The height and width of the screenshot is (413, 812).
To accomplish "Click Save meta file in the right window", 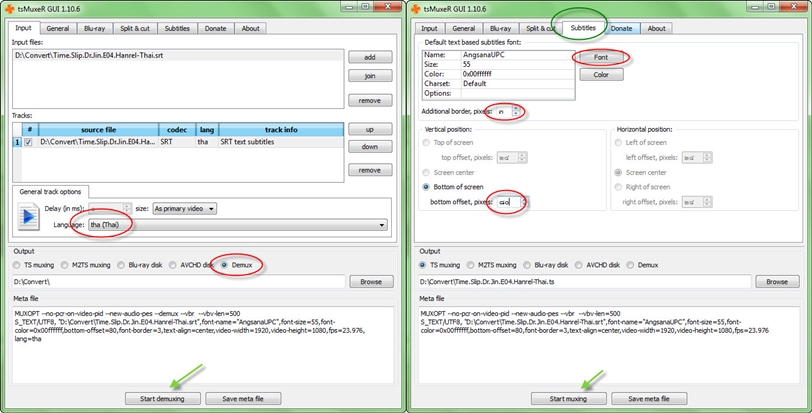I will (649, 399).
